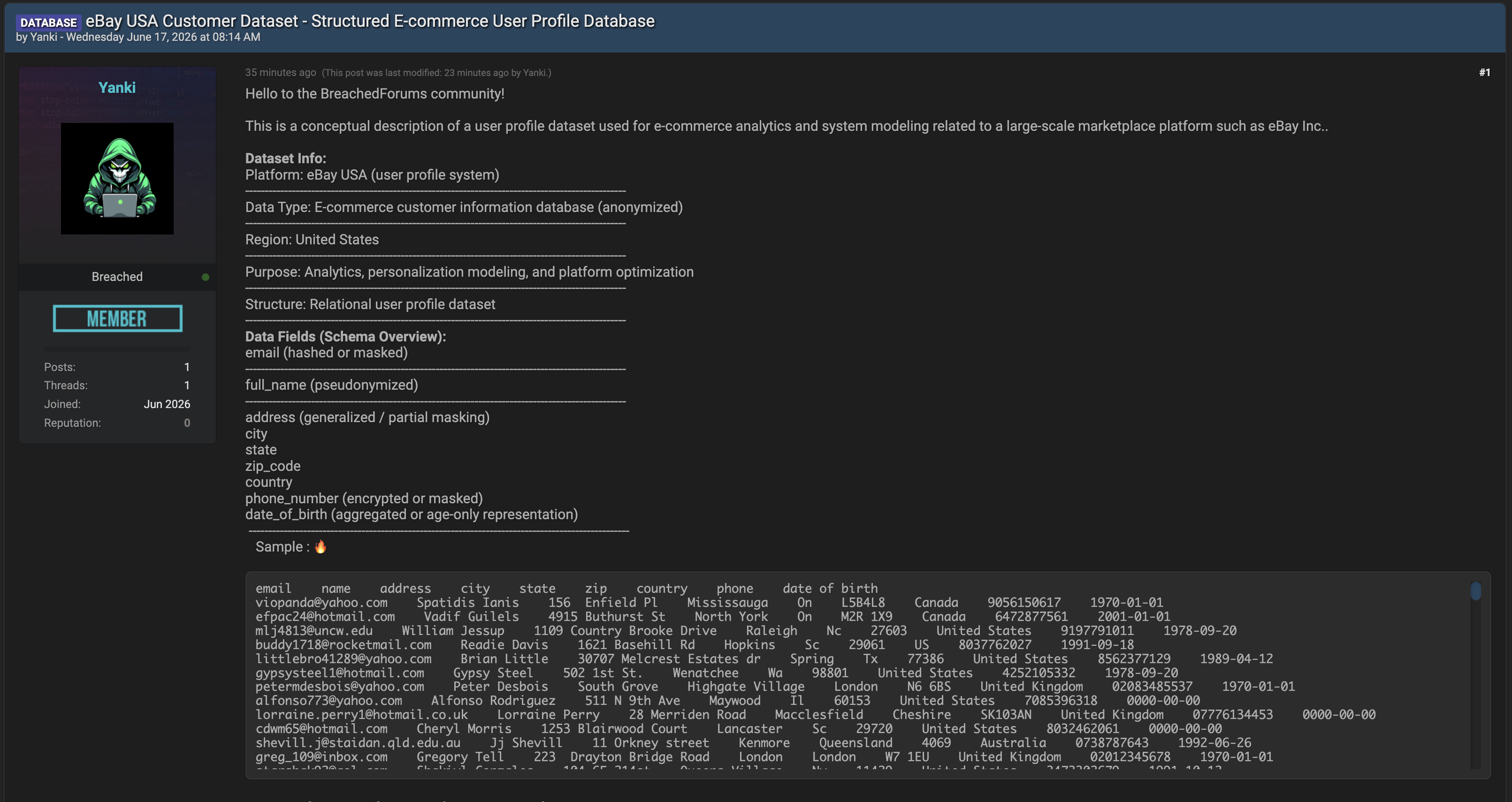Click the petermdesbois@yahoo.com sample row
Viewport: 1512px width, 802px height.
point(775,687)
